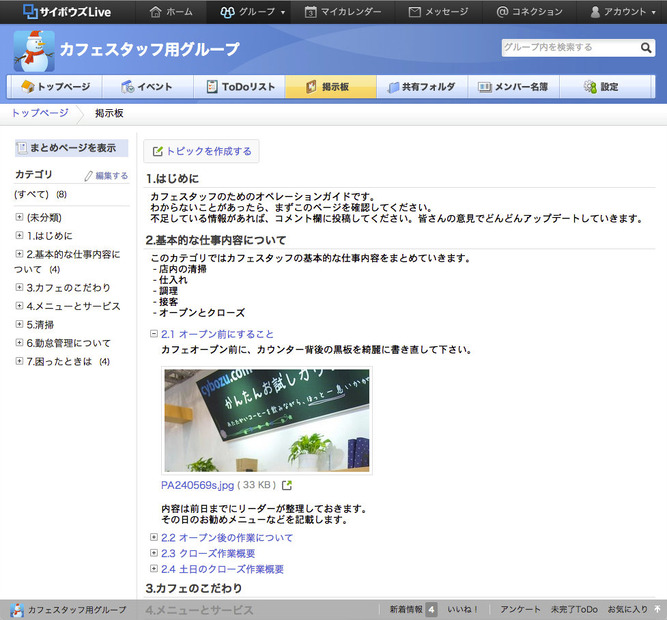Open the PA240569s.jpg file link

click(197, 486)
